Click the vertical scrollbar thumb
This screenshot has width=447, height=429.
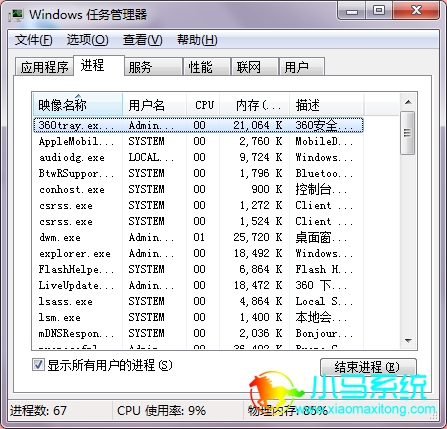[408, 133]
